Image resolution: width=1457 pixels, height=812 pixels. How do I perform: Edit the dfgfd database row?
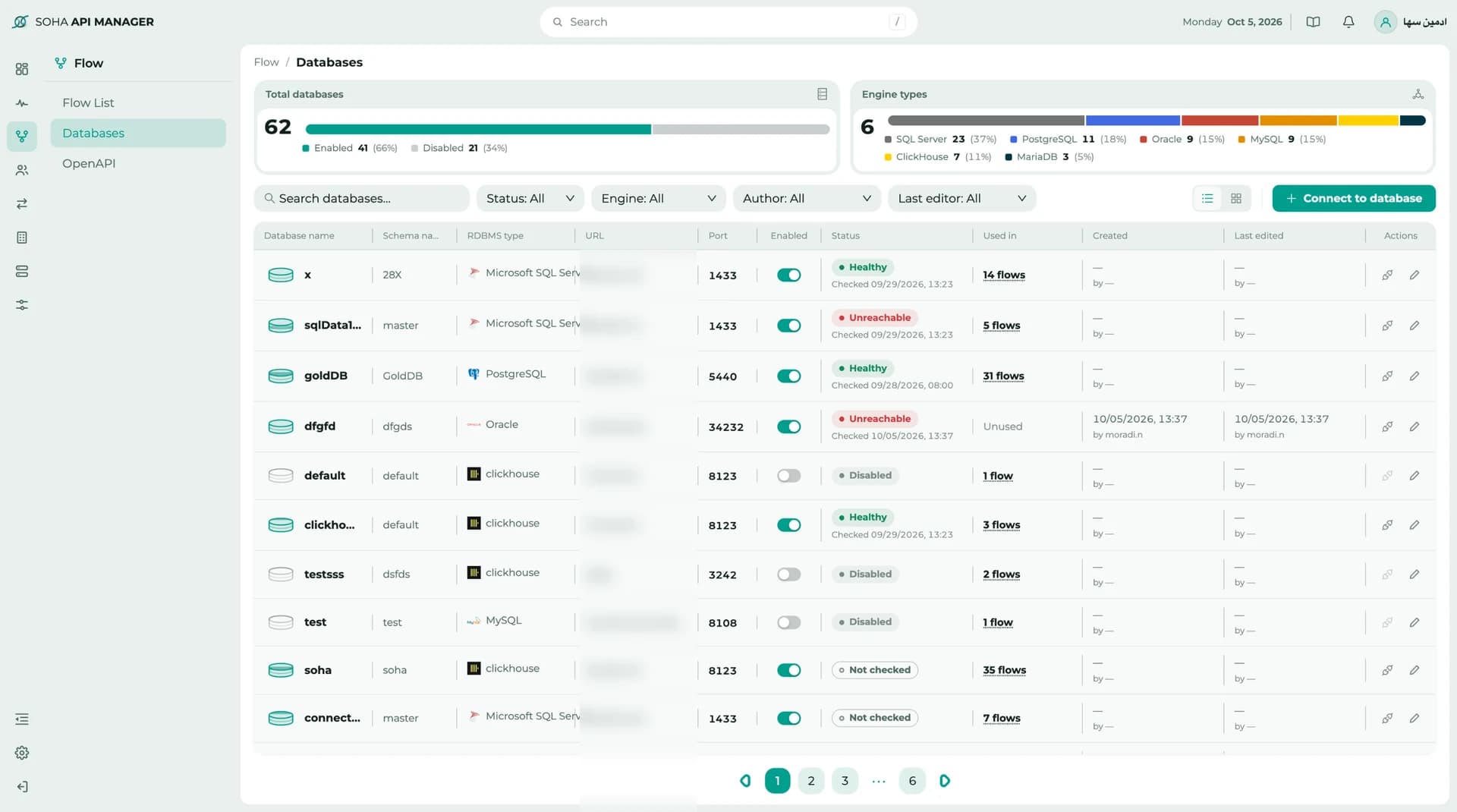point(1415,427)
